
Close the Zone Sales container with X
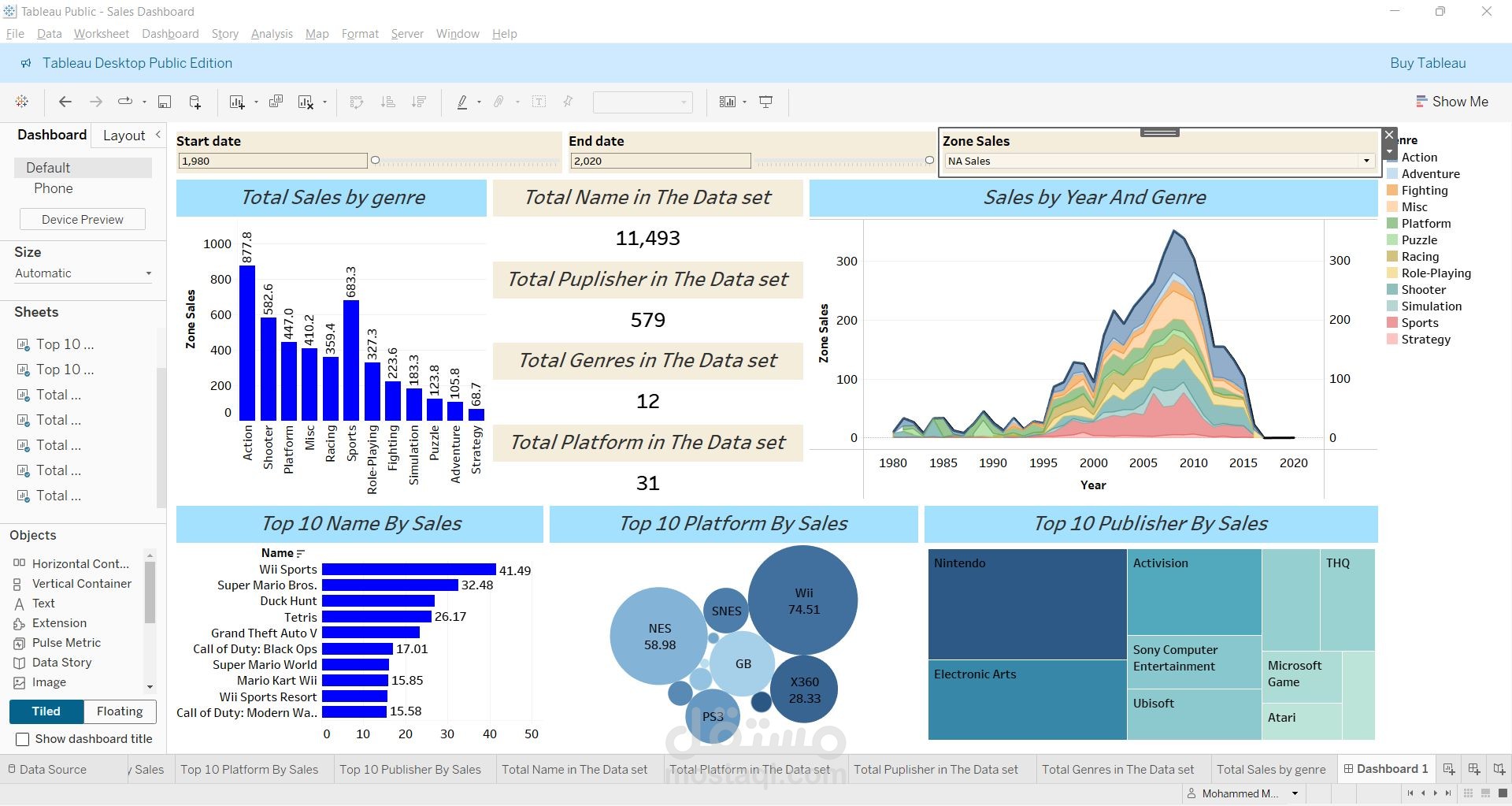tap(1390, 136)
